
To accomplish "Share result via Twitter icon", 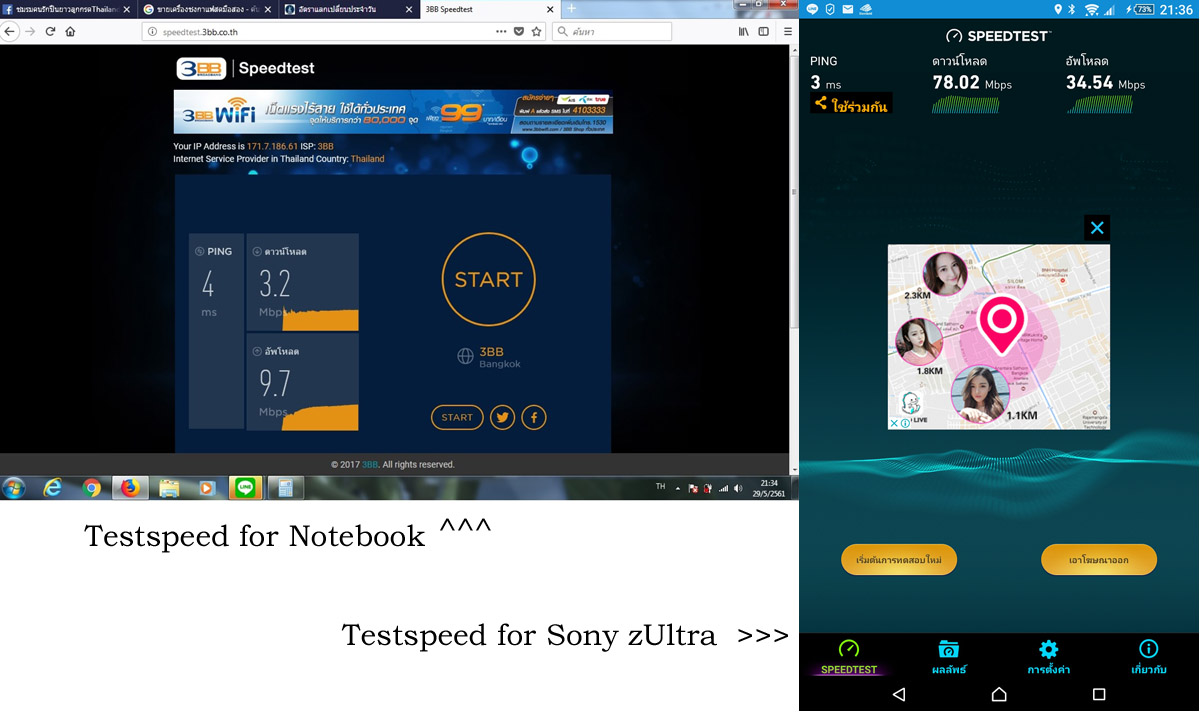I will point(502,417).
